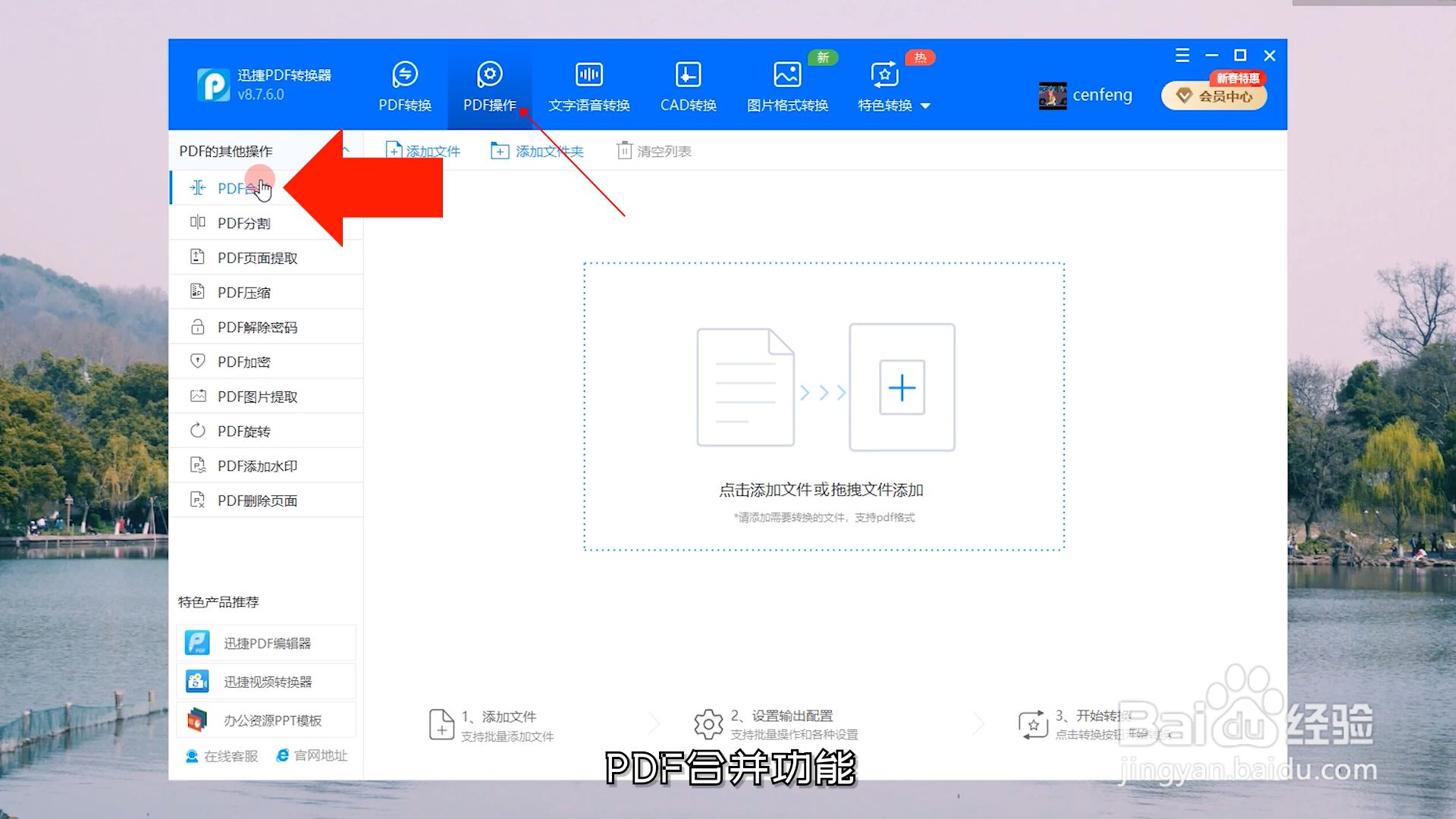Viewport: 1456px width, 819px height.
Task: Select the PDF旋转 rotation function
Action: [x=244, y=431]
